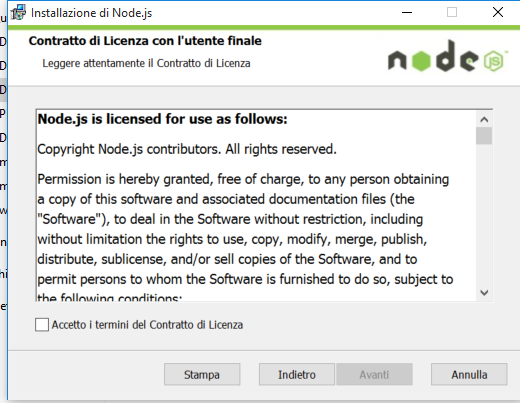
Task: Go back with the Indietro button
Action: pyautogui.click(x=297, y=374)
